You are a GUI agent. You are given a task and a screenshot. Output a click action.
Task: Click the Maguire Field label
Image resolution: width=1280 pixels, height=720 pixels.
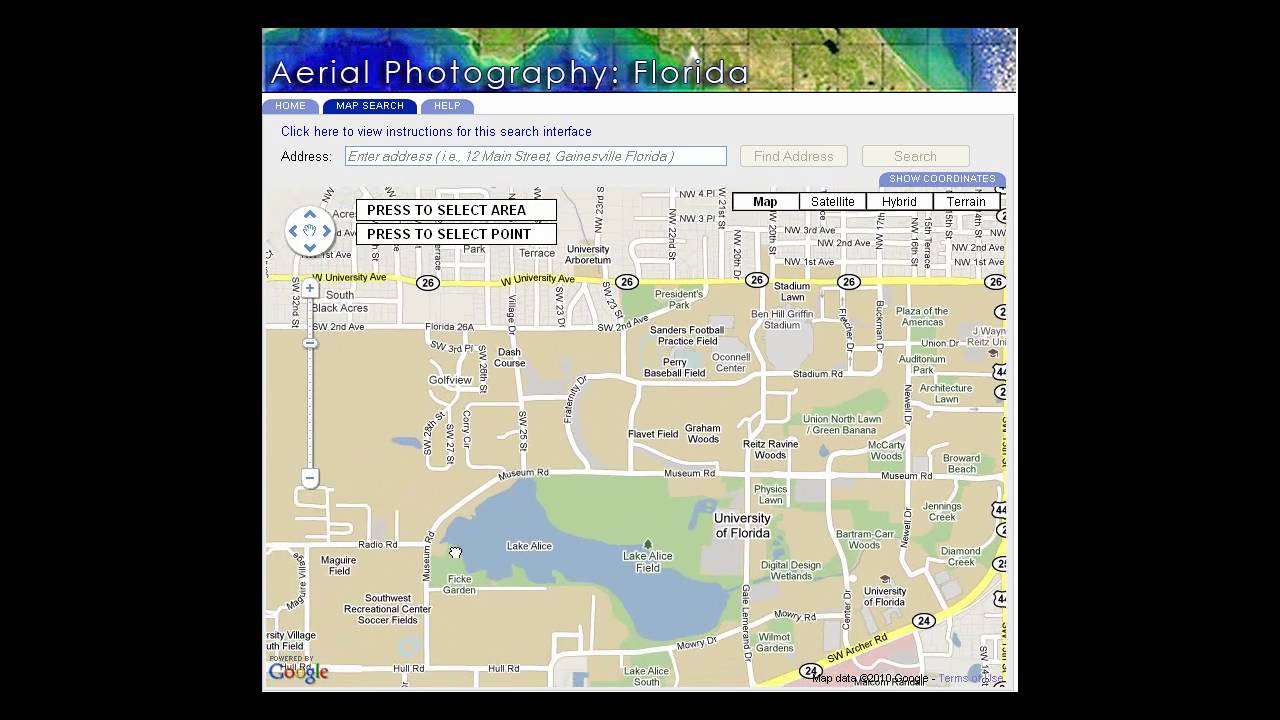[339, 565]
